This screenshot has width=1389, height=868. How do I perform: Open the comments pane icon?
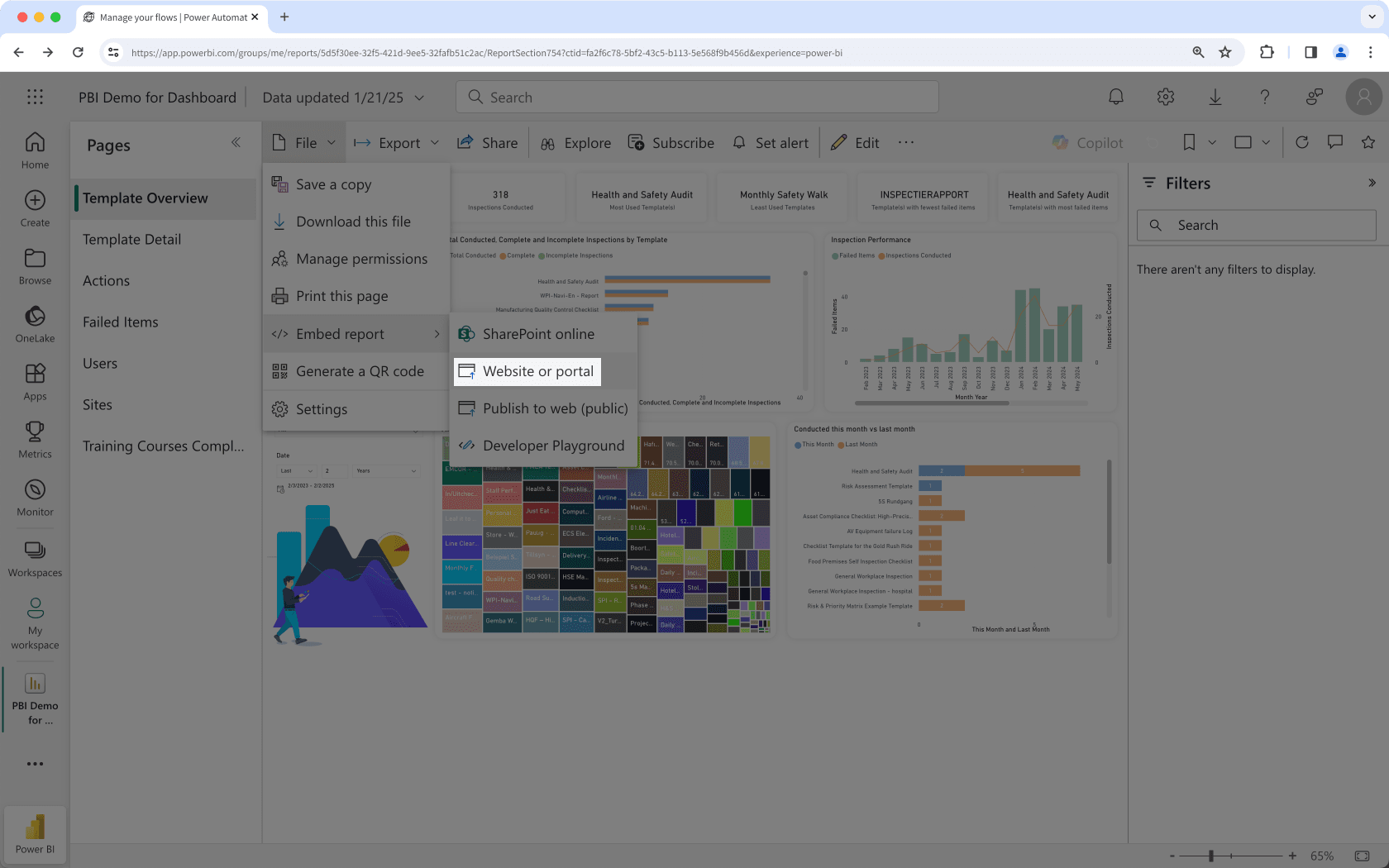pyautogui.click(x=1334, y=142)
